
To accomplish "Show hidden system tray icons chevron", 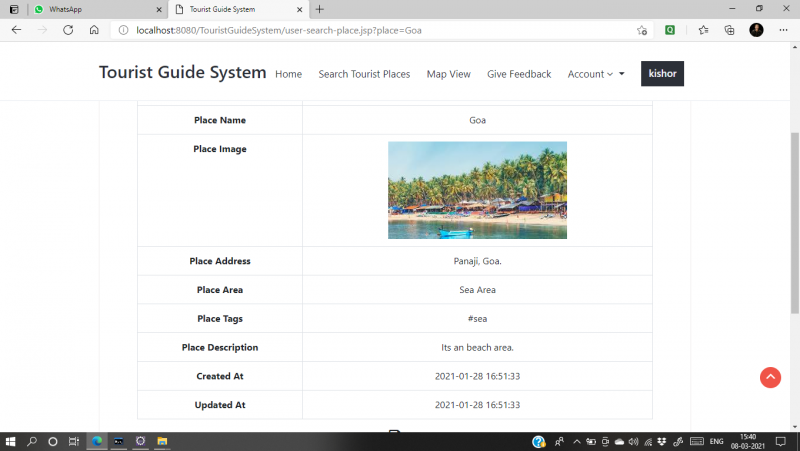I will click(x=577, y=441).
